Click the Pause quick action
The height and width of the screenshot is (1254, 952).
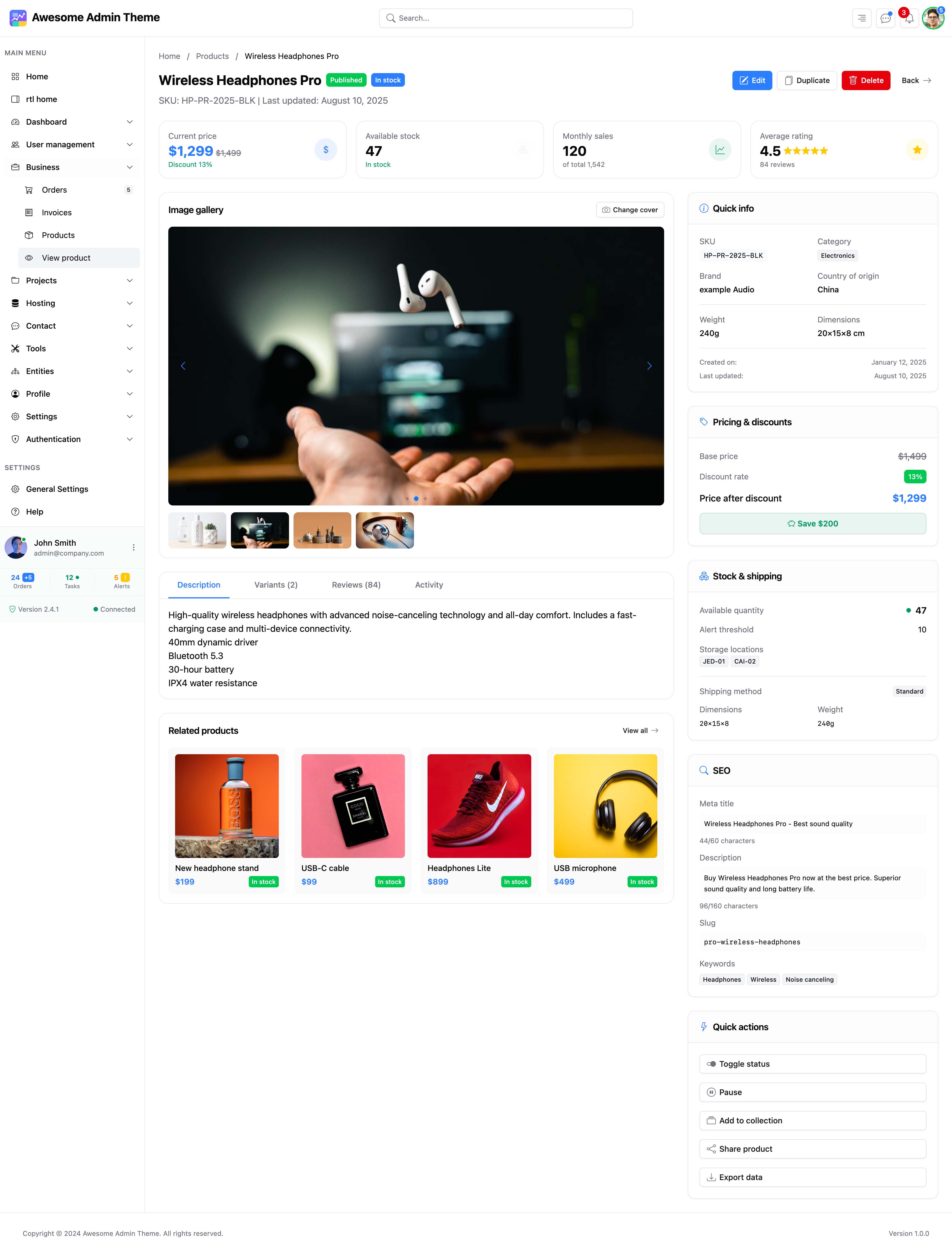pos(813,1093)
